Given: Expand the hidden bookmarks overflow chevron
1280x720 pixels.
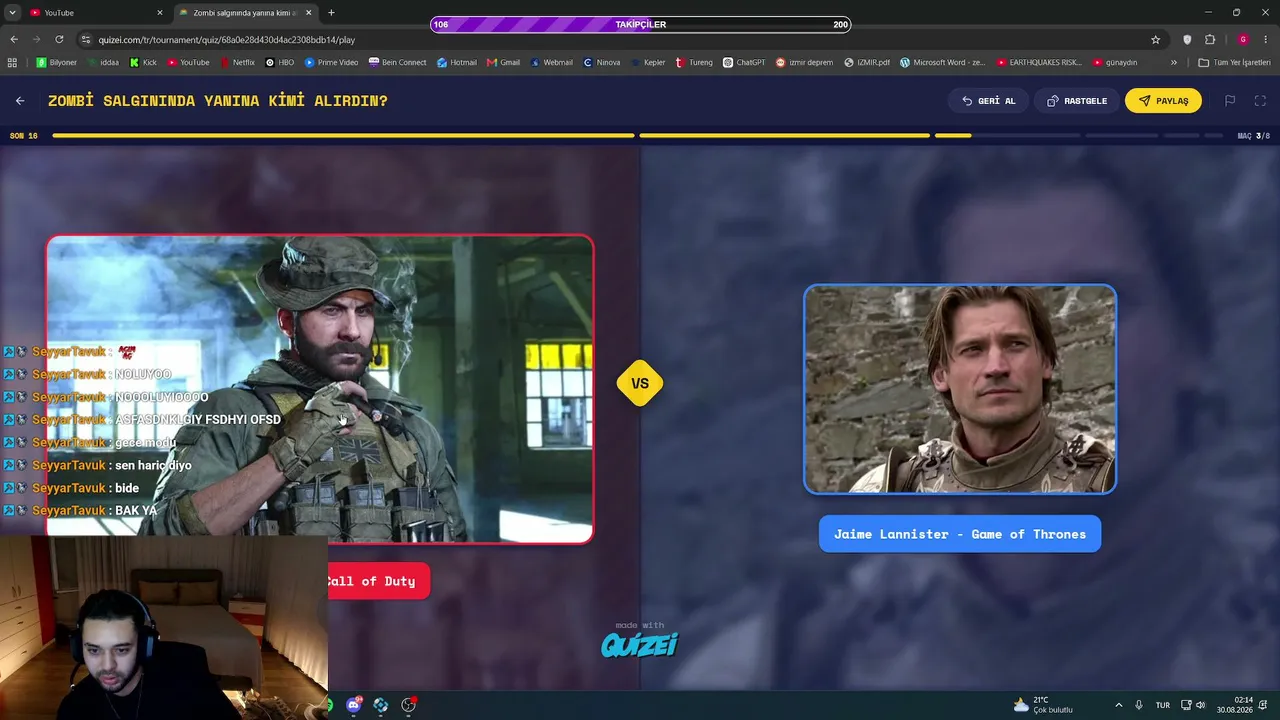Looking at the screenshot, I should [x=1174, y=62].
